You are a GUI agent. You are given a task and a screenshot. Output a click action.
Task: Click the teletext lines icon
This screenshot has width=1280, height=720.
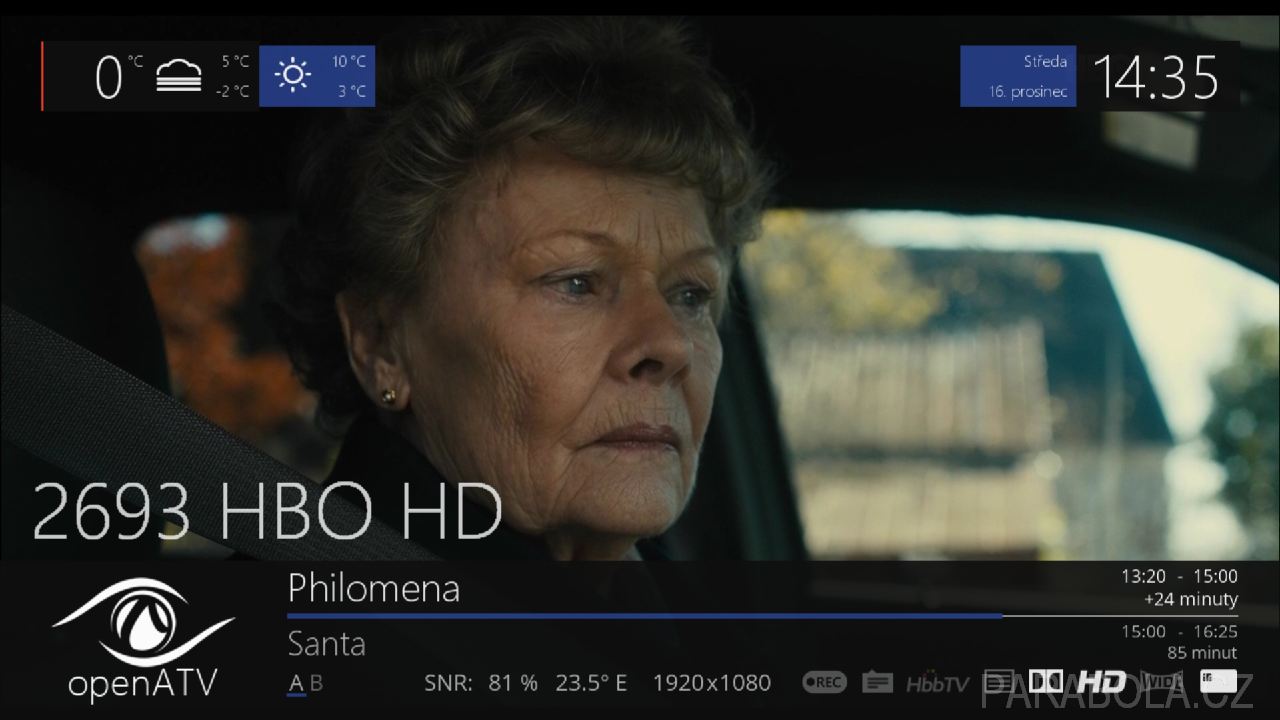(x=998, y=682)
